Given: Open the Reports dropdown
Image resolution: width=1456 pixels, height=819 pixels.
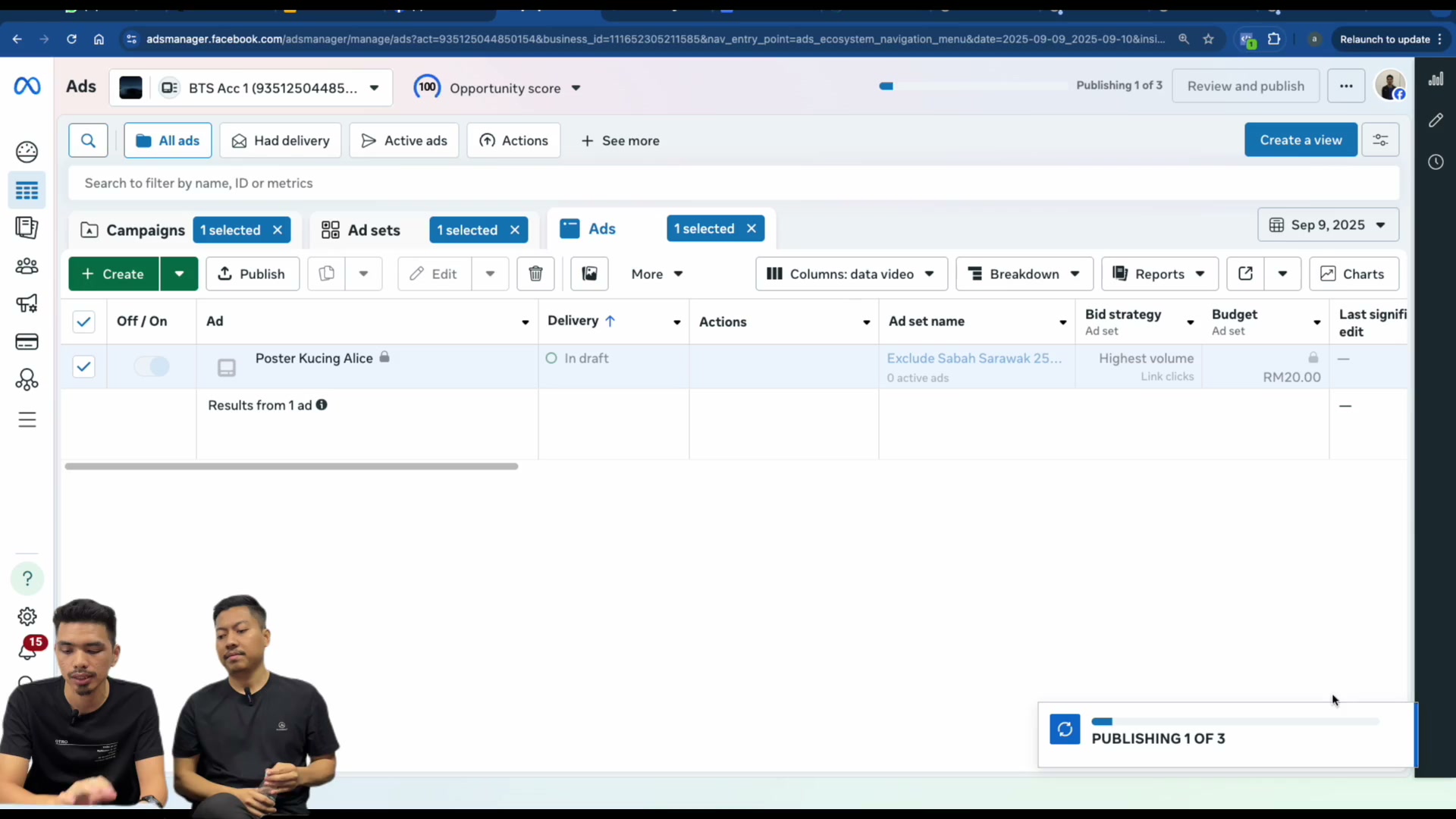Looking at the screenshot, I should coord(1159,274).
